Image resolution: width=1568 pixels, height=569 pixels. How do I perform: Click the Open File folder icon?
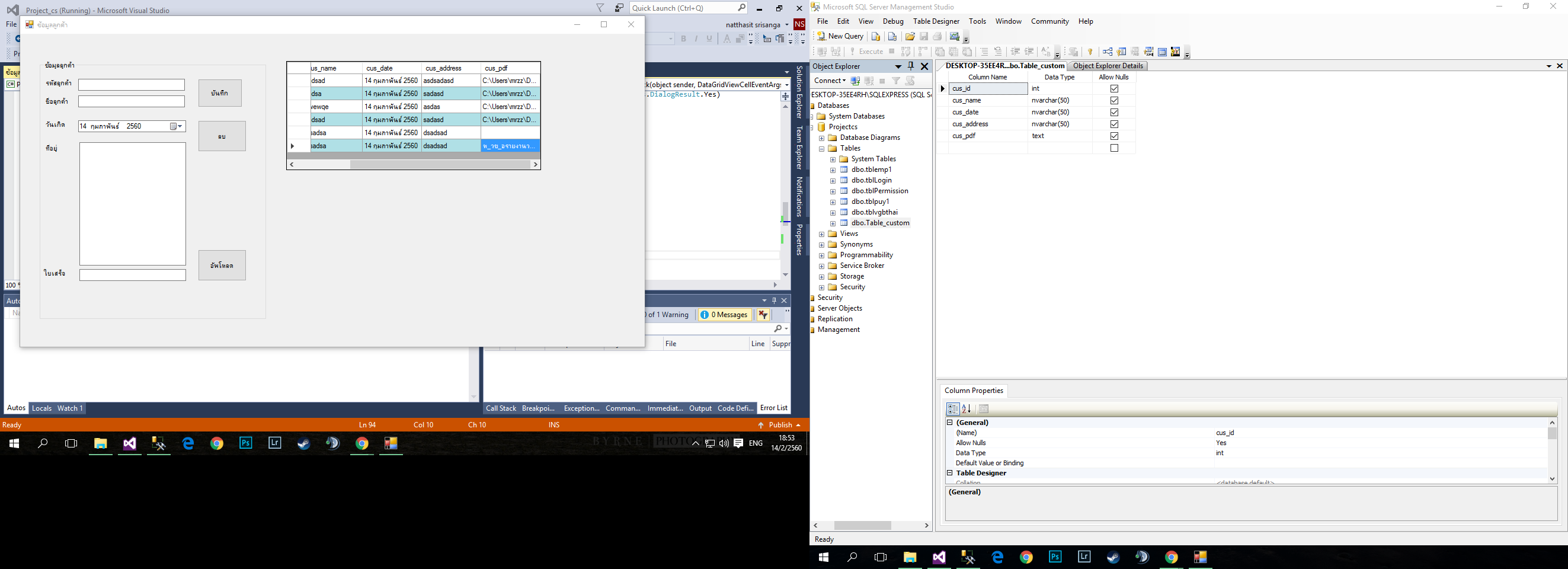click(910, 37)
